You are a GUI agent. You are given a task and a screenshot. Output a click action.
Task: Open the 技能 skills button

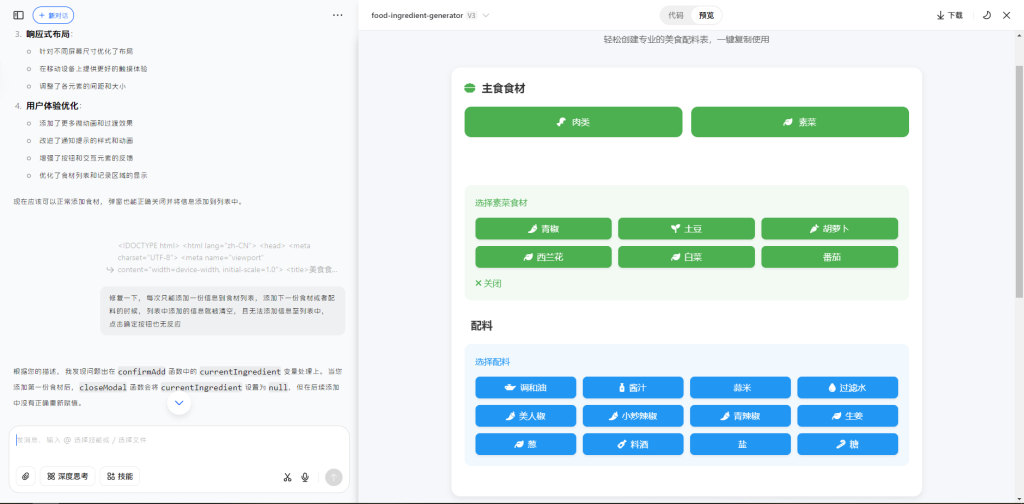[120, 477]
